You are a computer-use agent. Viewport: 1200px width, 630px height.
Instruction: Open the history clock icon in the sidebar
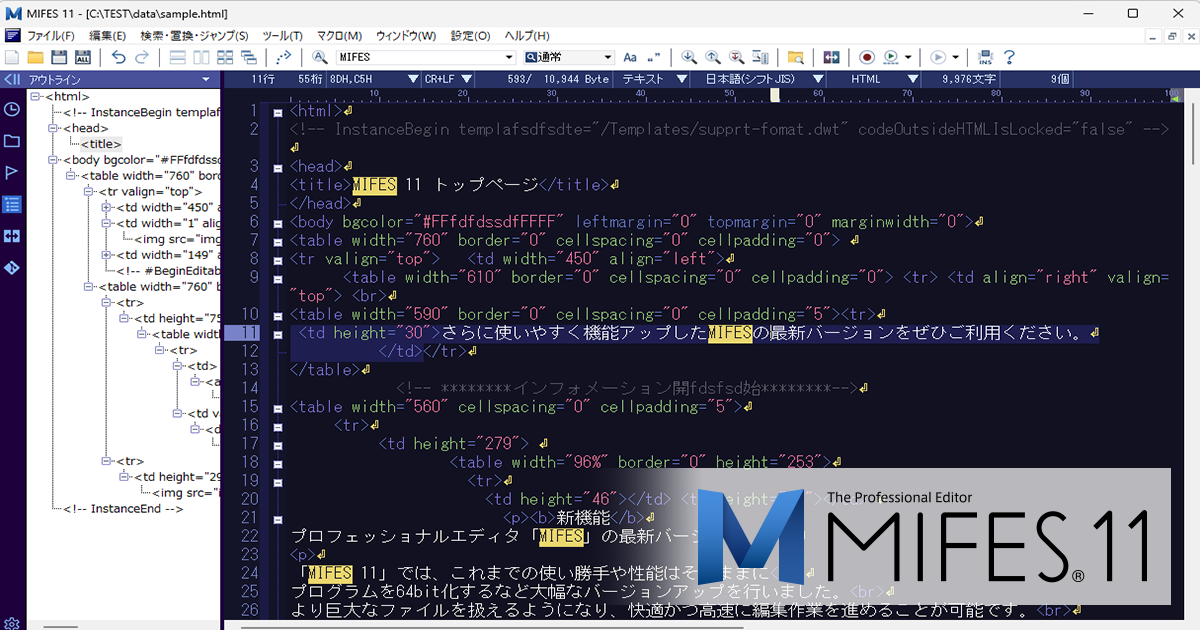coord(12,110)
